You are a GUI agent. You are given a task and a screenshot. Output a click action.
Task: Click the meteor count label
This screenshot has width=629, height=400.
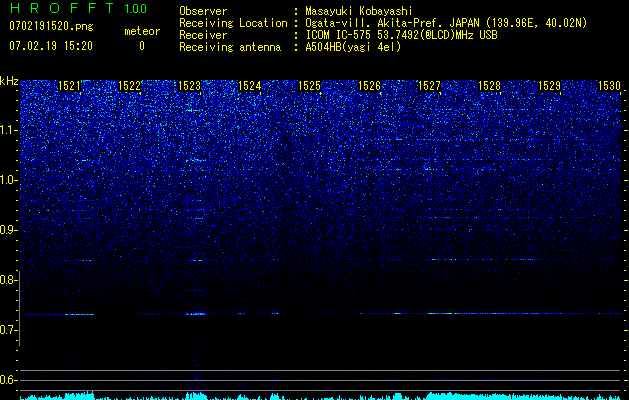(x=142, y=31)
